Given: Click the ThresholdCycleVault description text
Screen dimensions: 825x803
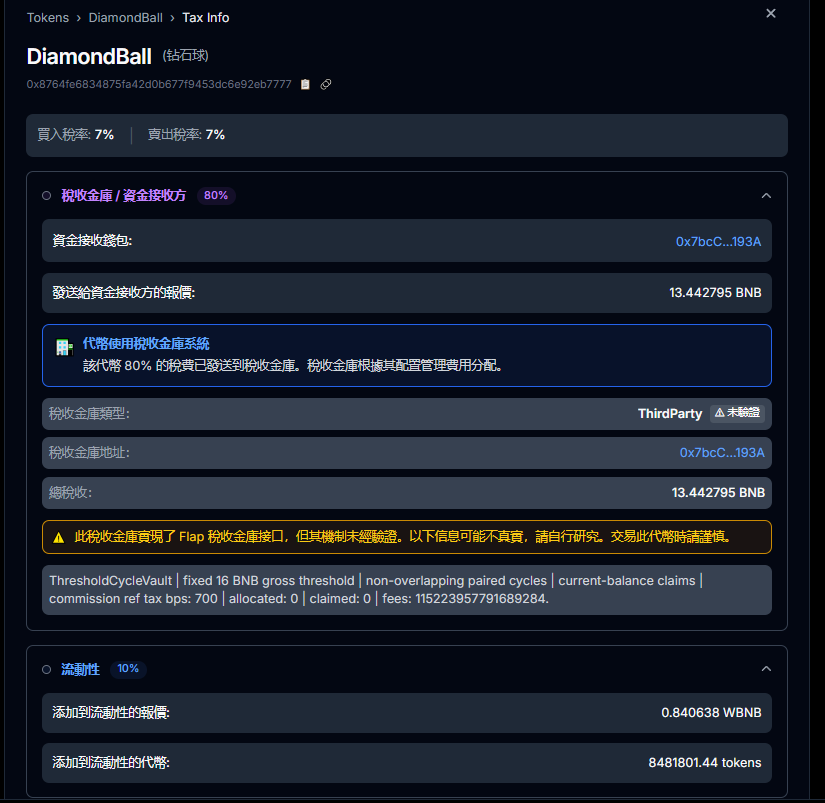Looking at the screenshot, I should [x=376, y=589].
